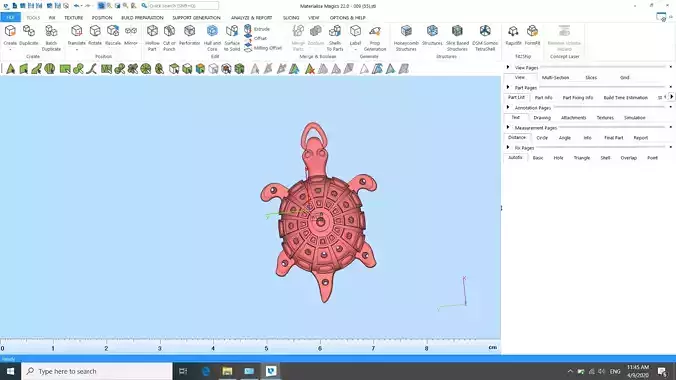Image resolution: width=676 pixels, height=380 pixels.
Task: Click the Mirror tool icon
Action: click(131, 31)
